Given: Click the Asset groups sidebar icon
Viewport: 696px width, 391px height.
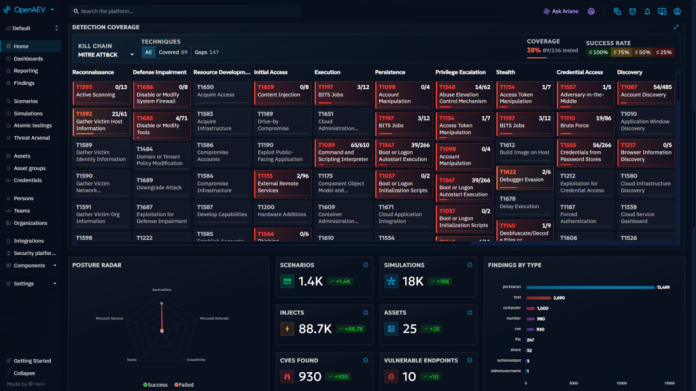Looking at the screenshot, I should [8, 168].
